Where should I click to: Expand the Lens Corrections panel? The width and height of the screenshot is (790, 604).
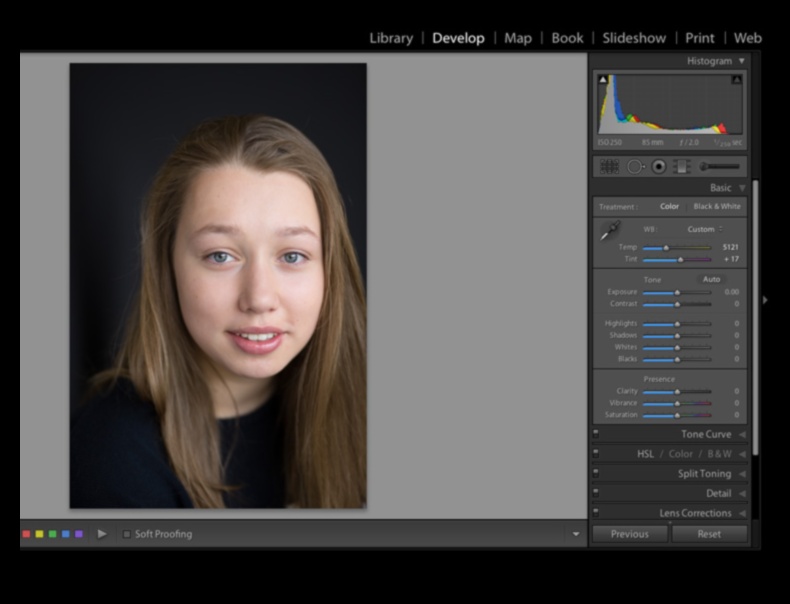click(742, 513)
